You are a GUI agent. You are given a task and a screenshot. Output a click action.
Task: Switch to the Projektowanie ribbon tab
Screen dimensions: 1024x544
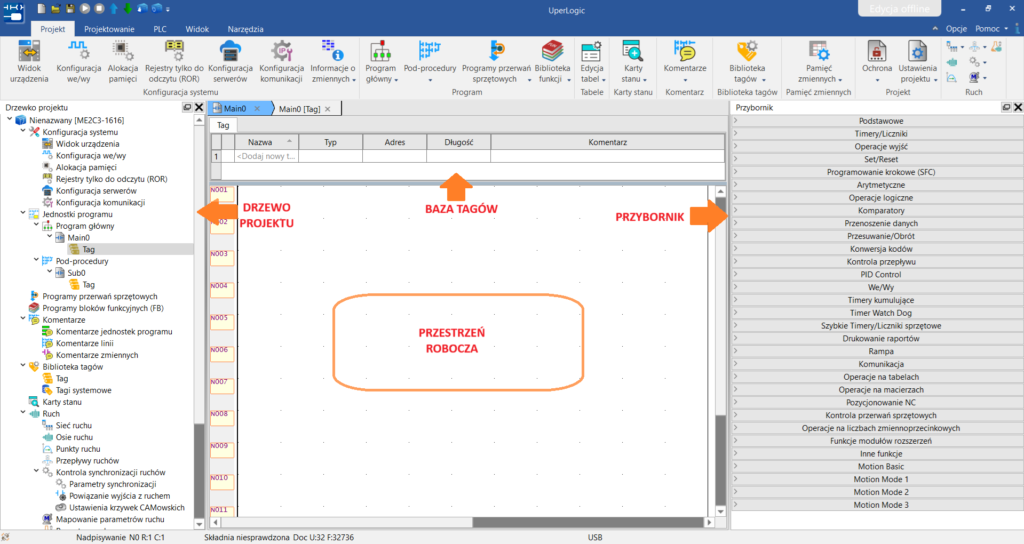[x=109, y=29]
